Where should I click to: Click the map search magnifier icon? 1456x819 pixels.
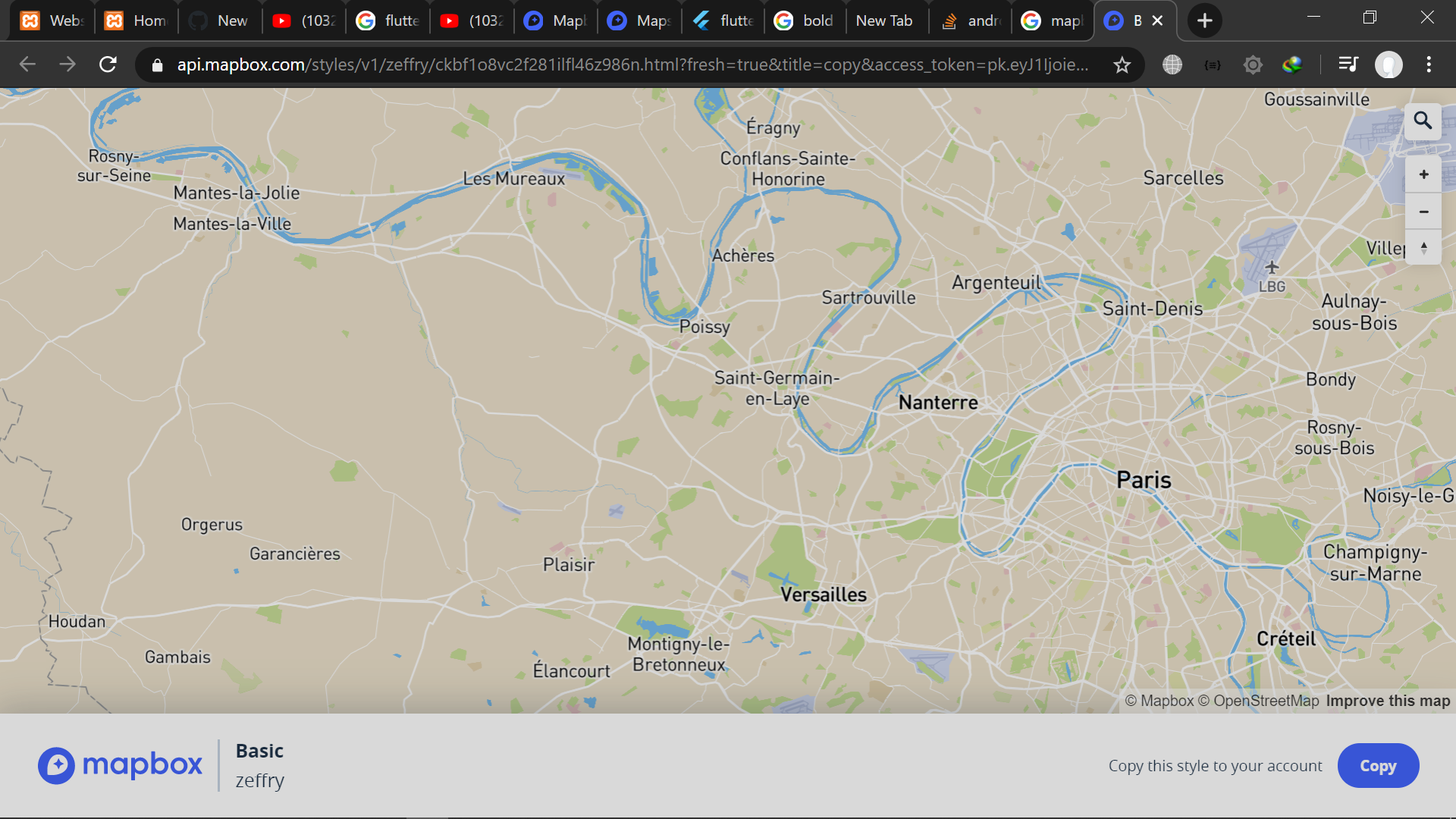(1423, 121)
